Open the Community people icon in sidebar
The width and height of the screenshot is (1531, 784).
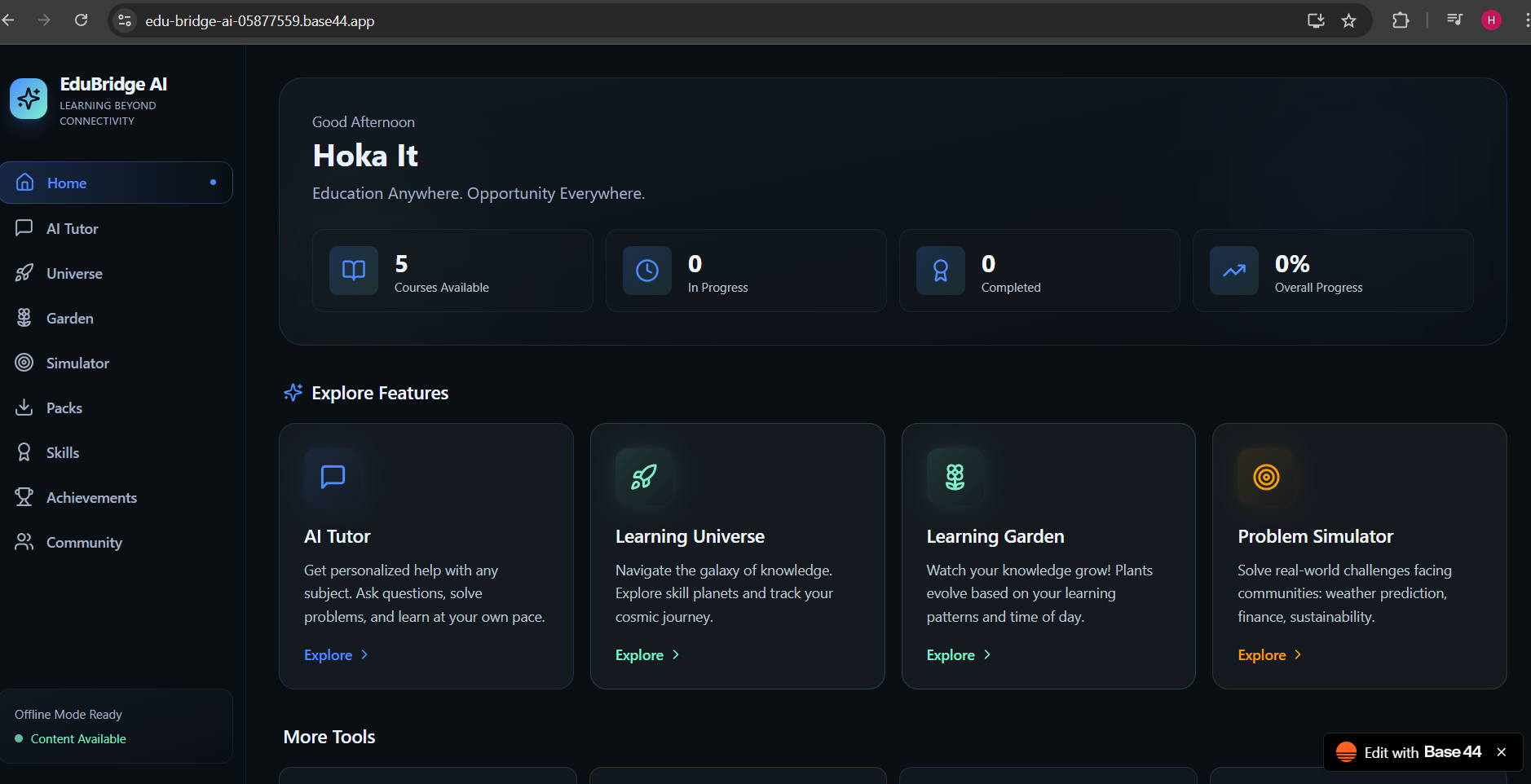pos(24,542)
